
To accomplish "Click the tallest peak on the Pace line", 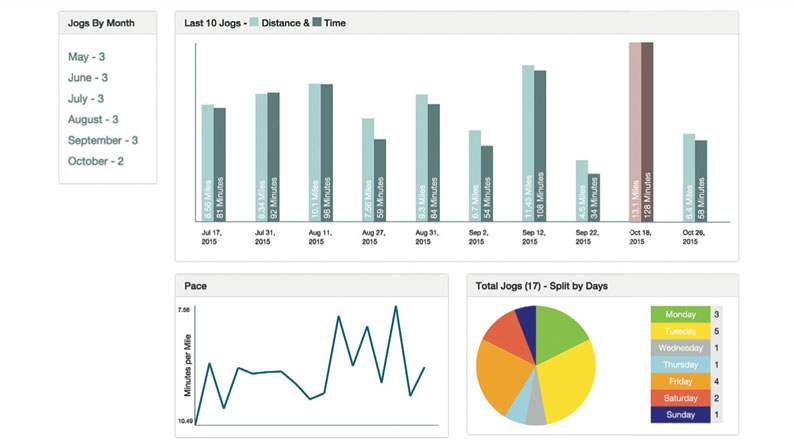I will [395, 307].
